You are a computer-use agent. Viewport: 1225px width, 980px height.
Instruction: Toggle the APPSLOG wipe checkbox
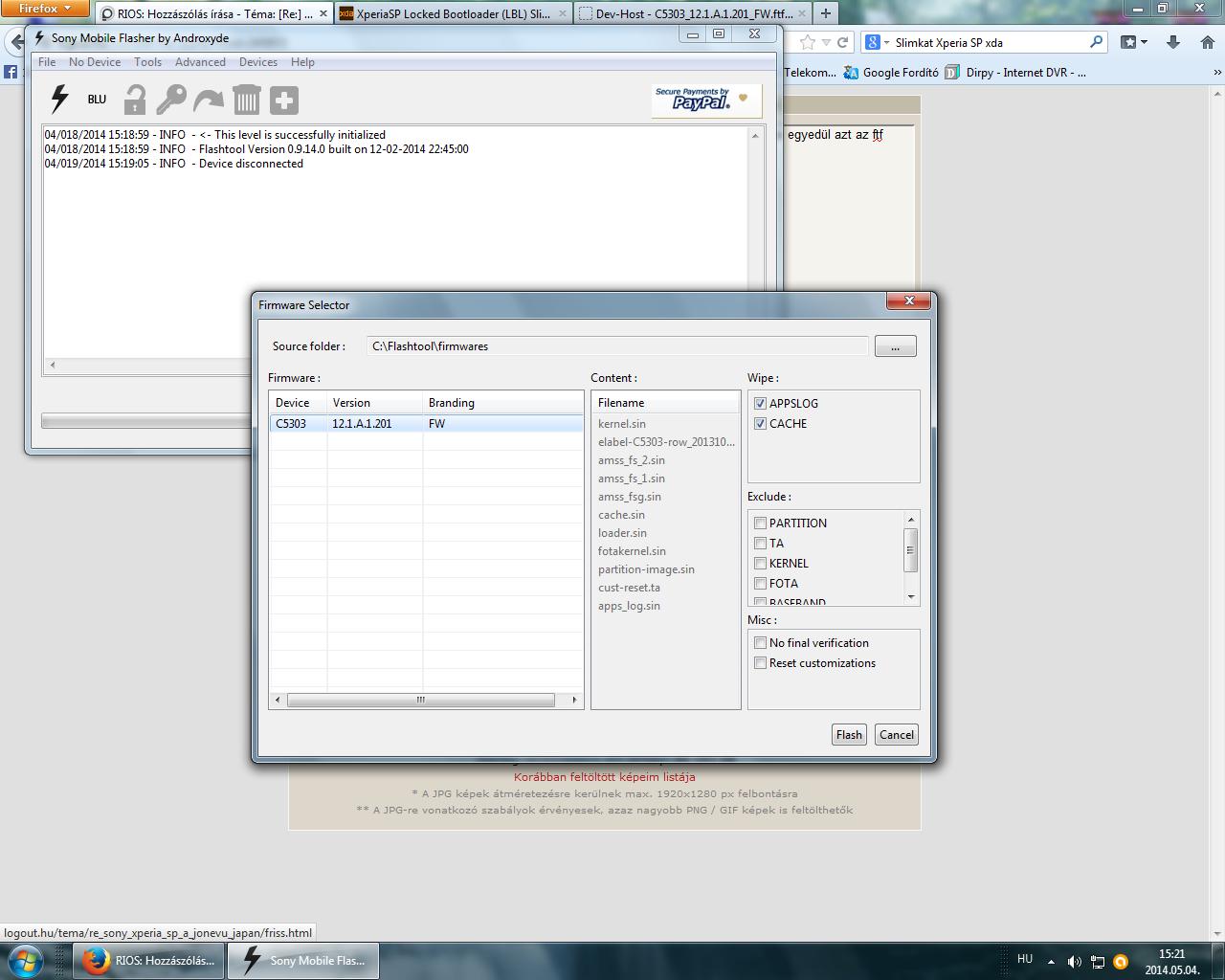[760, 403]
